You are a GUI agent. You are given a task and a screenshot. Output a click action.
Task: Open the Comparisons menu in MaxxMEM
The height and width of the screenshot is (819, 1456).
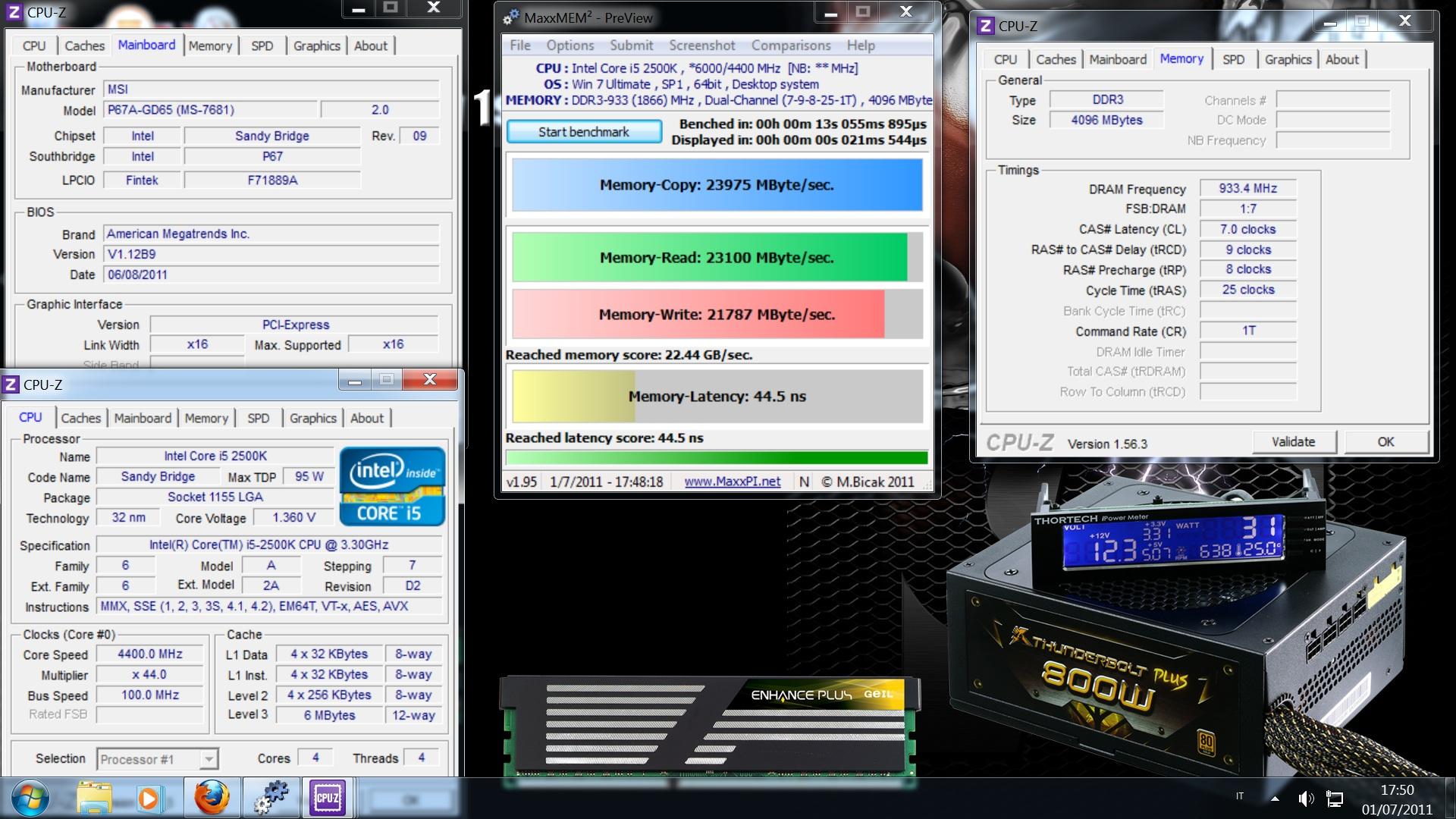tap(791, 45)
